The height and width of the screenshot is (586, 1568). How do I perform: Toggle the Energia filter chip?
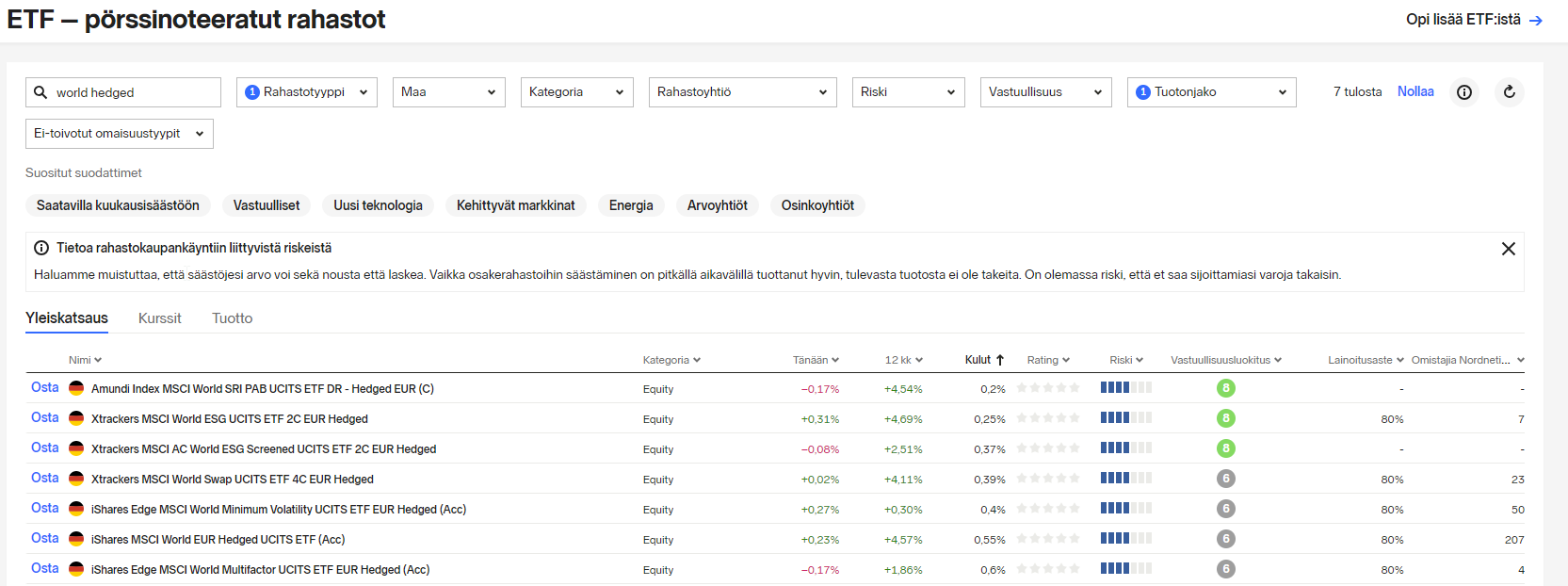click(631, 205)
